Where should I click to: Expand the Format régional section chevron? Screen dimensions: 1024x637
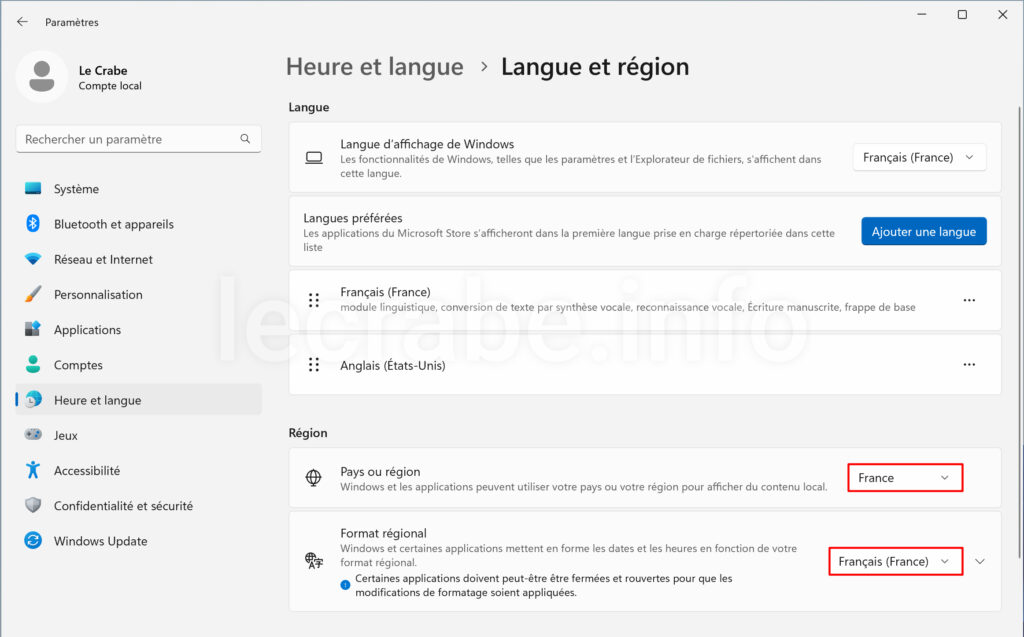pos(980,561)
